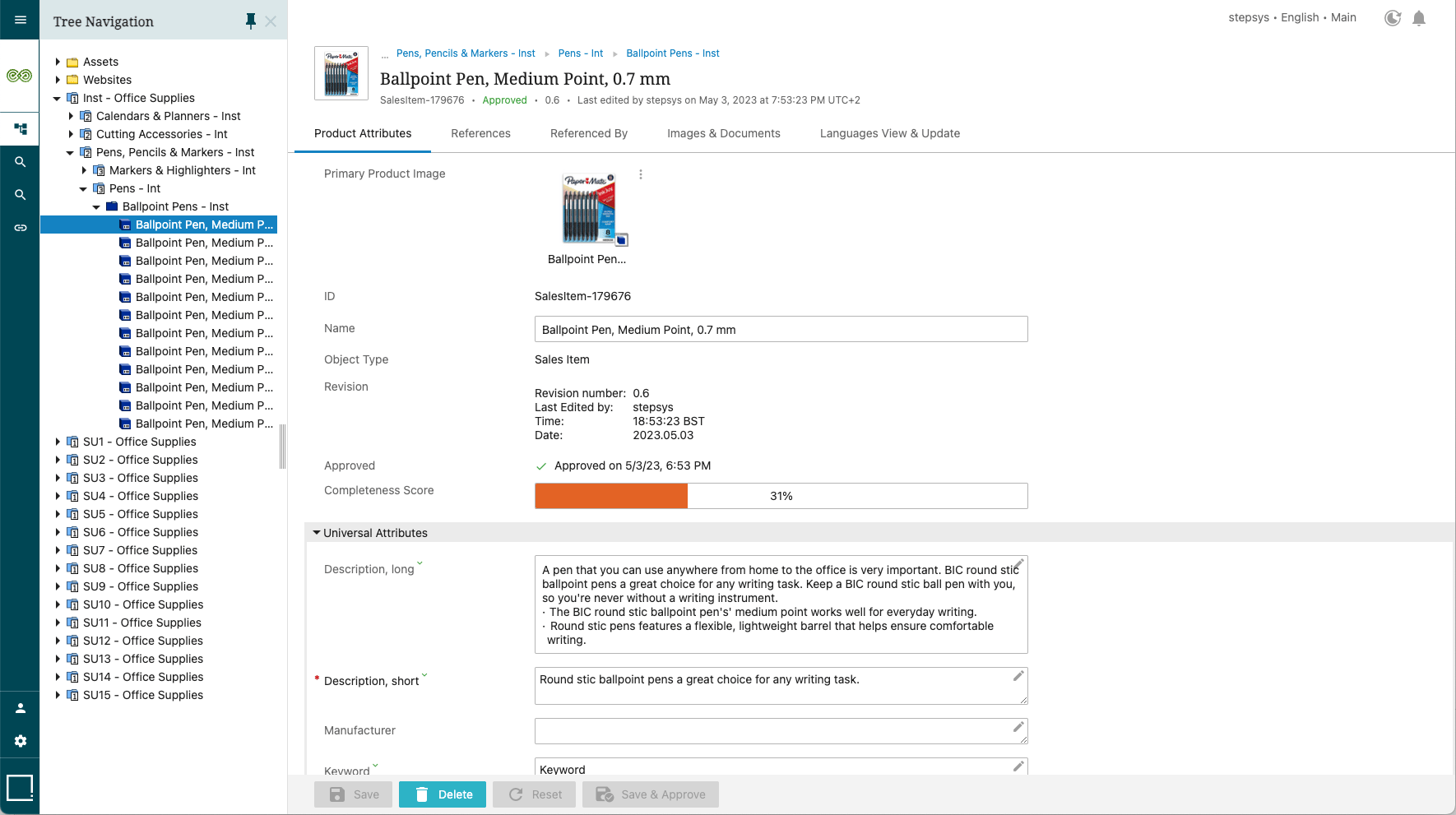Switch to Product Attributes tab
The image size is (1456, 815).
(363, 133)
